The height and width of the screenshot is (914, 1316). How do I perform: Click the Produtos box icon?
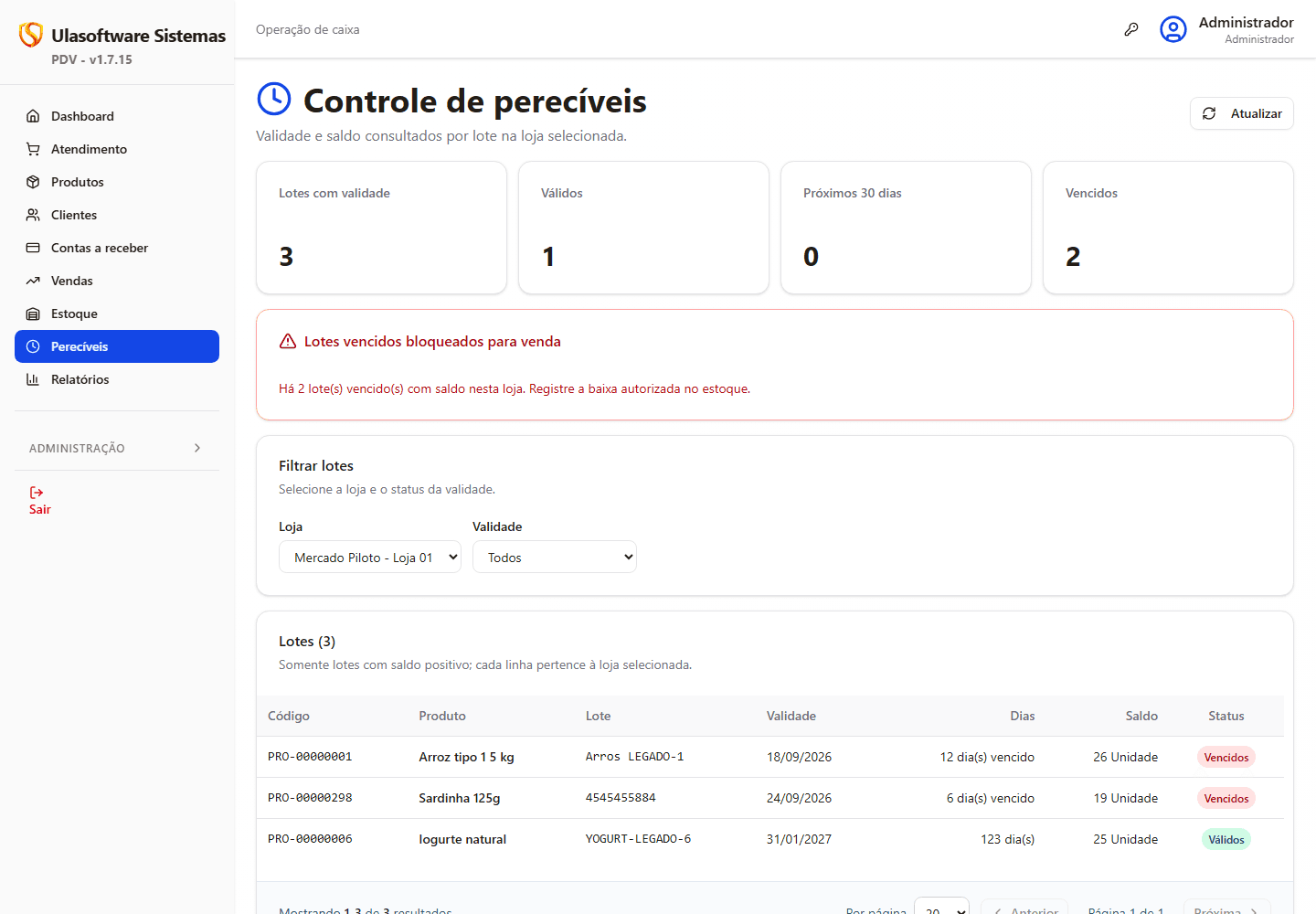pyautogui.click(x=33, y=182)
